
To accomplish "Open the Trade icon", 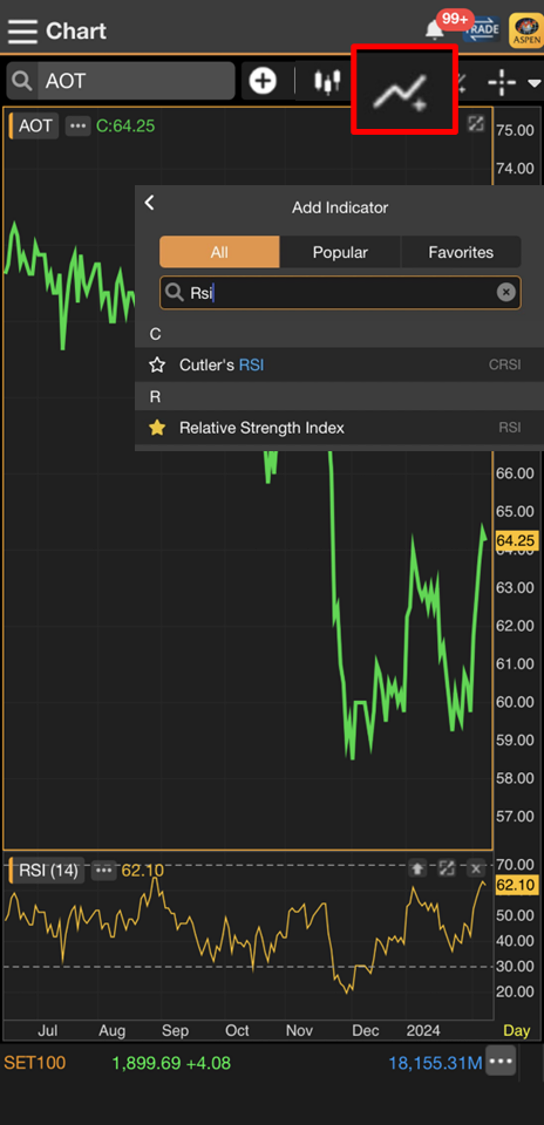I will pyautogui.click(x=481, y=30).
